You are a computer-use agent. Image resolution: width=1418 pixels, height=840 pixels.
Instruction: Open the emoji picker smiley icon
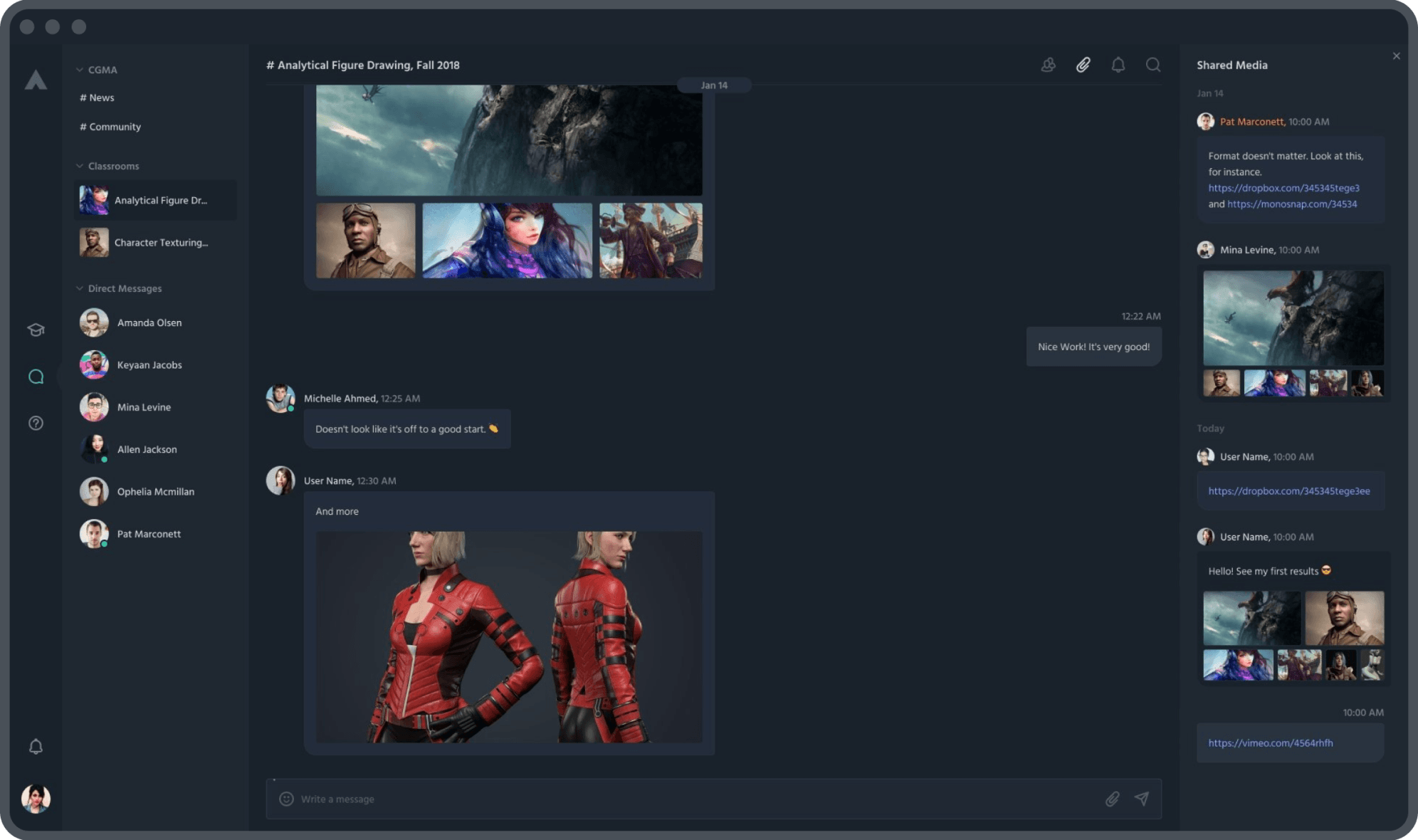[x=286, y=799]
